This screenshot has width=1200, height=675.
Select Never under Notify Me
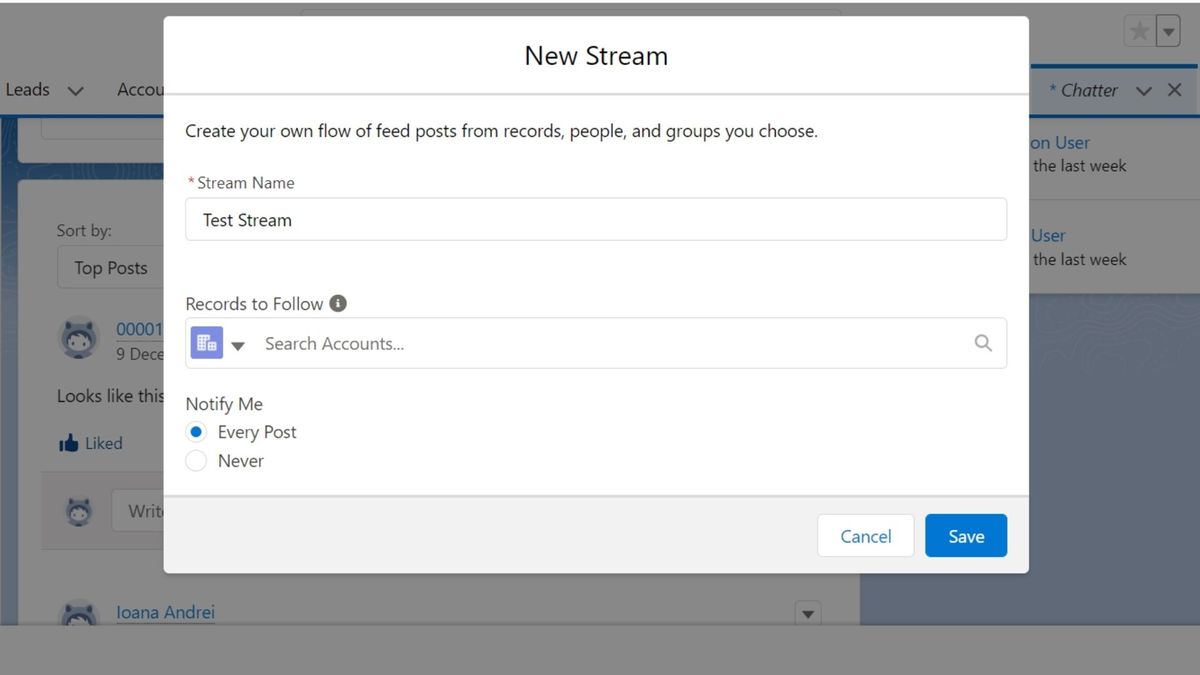[196, 460]
